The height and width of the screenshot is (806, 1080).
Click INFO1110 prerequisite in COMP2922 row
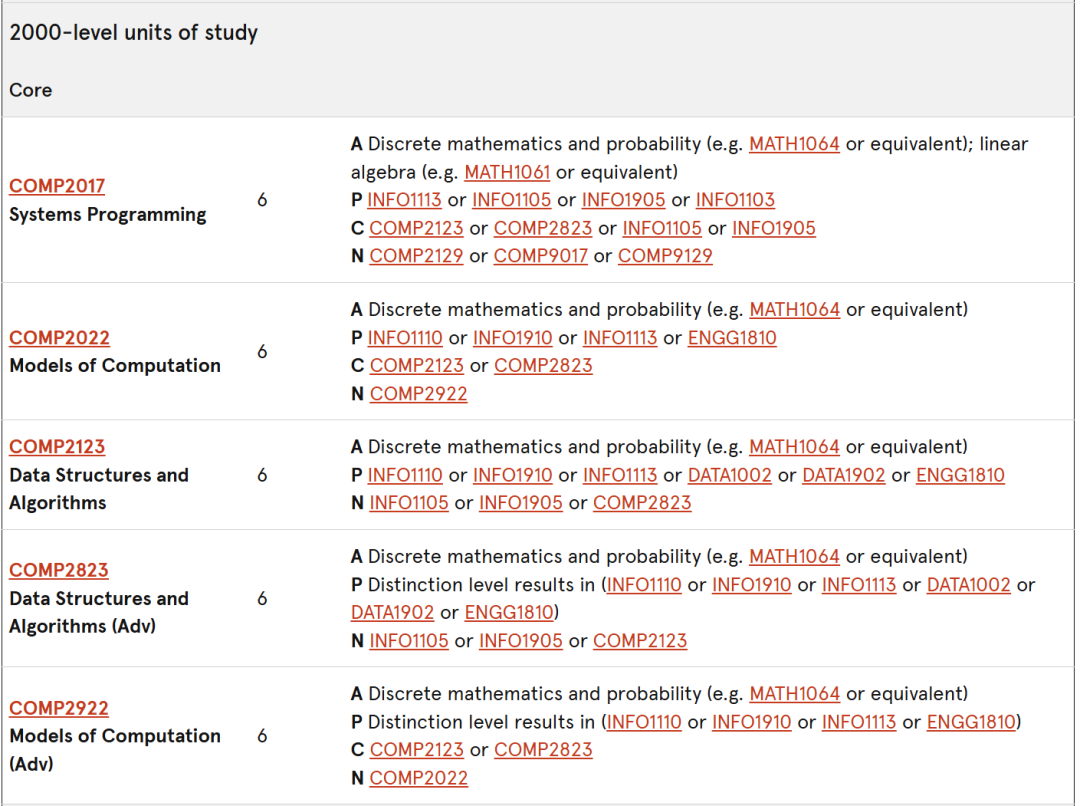[644, 722]
